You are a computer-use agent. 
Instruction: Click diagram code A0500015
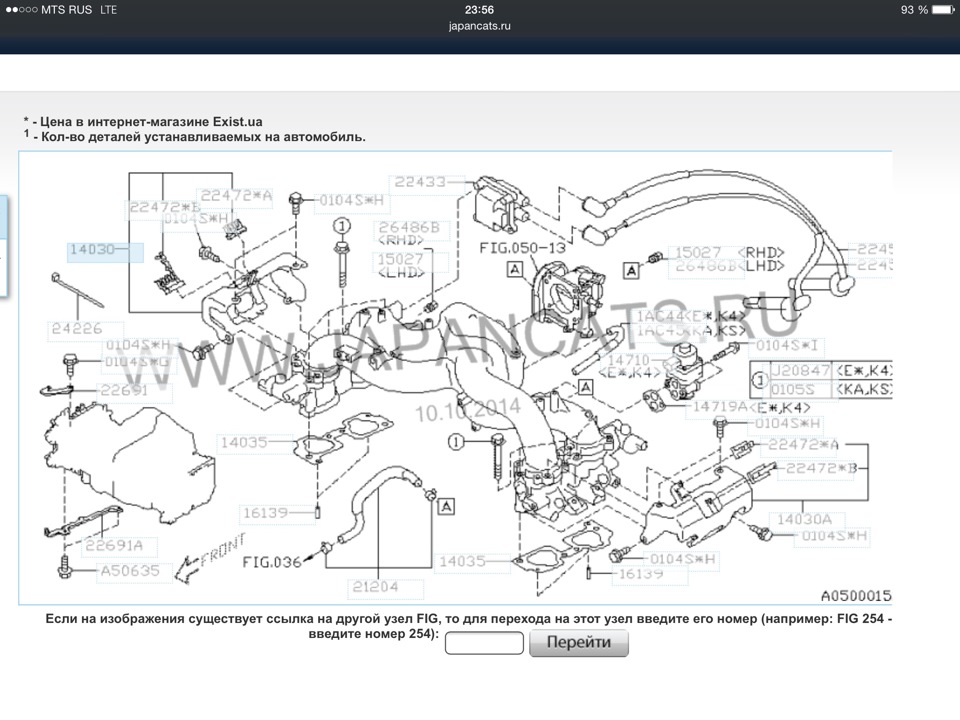(856, 596)
